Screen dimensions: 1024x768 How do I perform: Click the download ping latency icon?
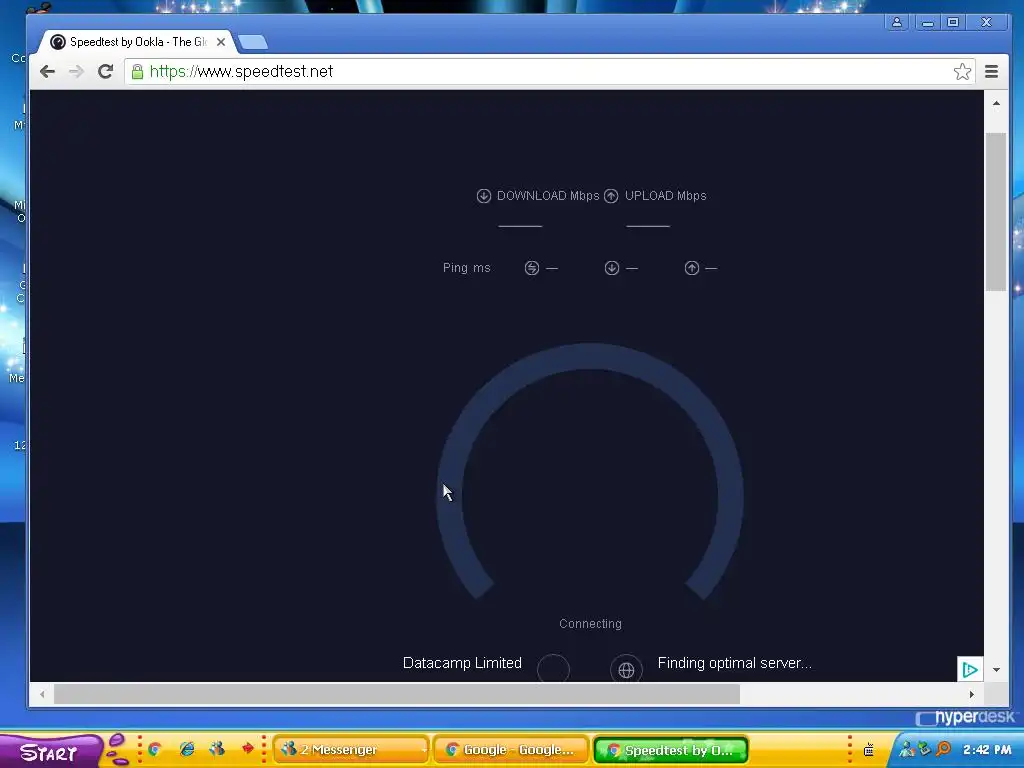click(612, 268)
